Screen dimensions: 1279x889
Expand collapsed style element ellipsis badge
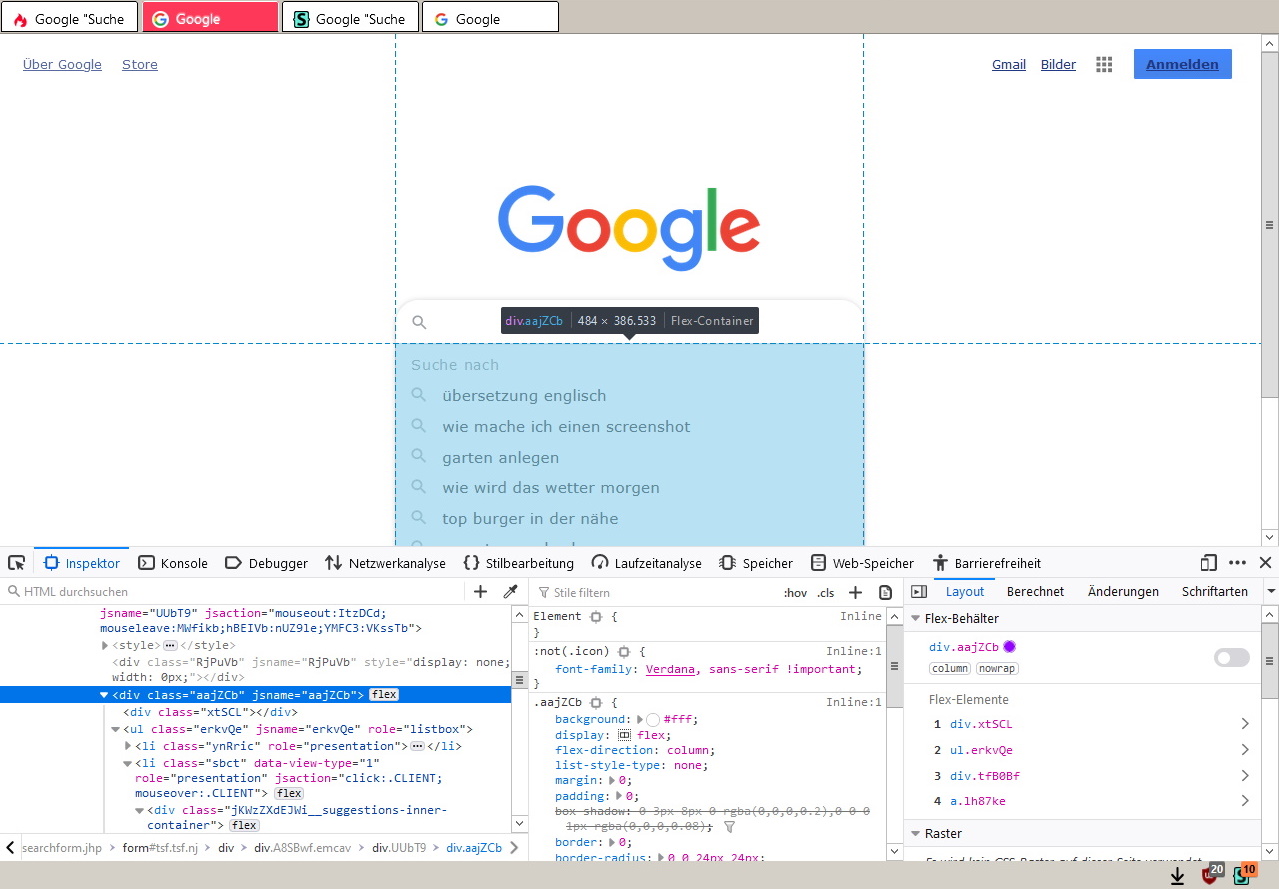coord(169,645)
